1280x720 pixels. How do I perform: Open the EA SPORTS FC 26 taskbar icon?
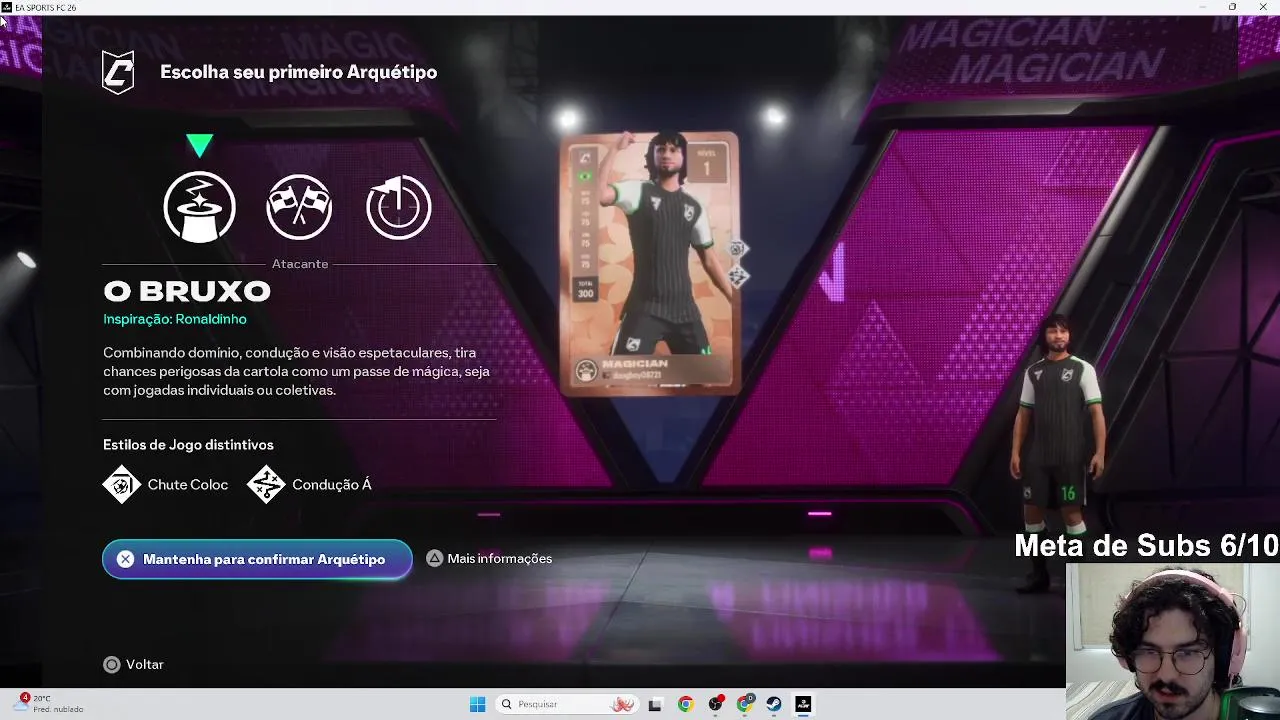click(803, 704)
